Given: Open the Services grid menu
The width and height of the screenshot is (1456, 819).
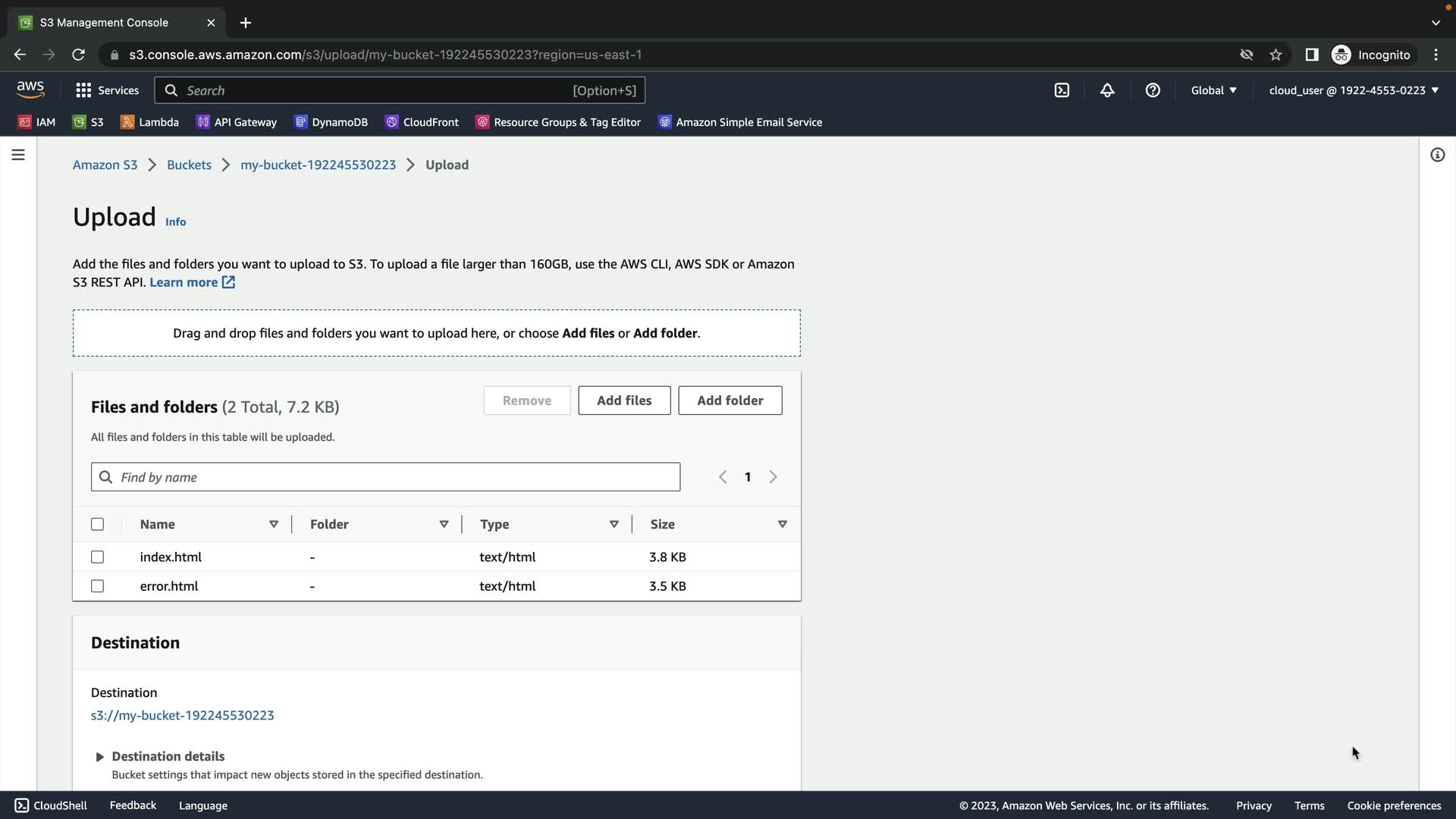Looking at the screenshot, I should point(107,90).
